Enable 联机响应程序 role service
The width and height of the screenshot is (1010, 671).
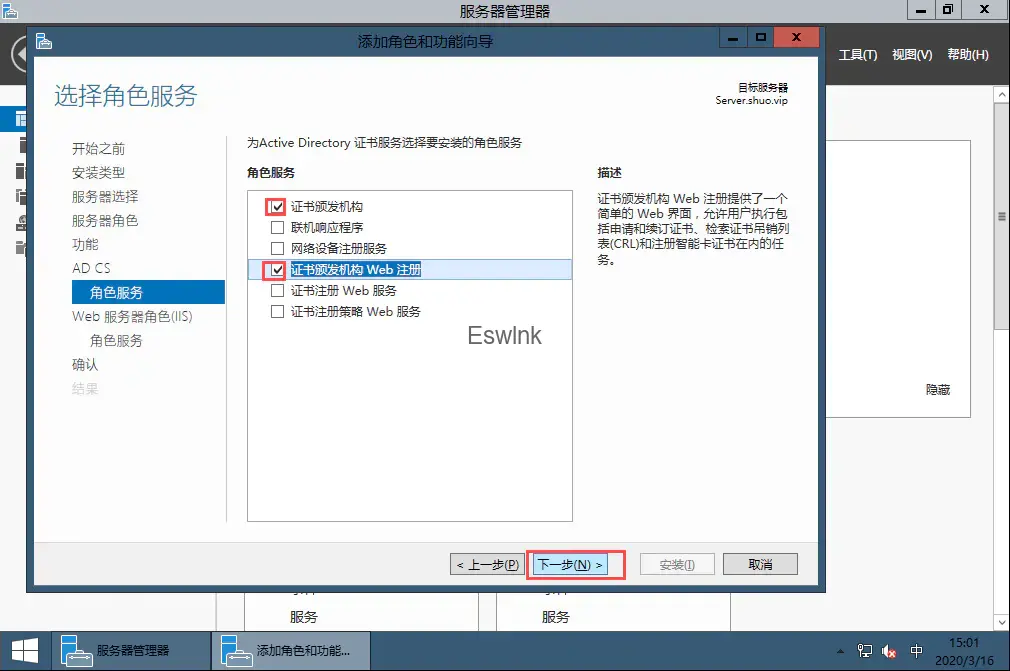coord(277,228)
